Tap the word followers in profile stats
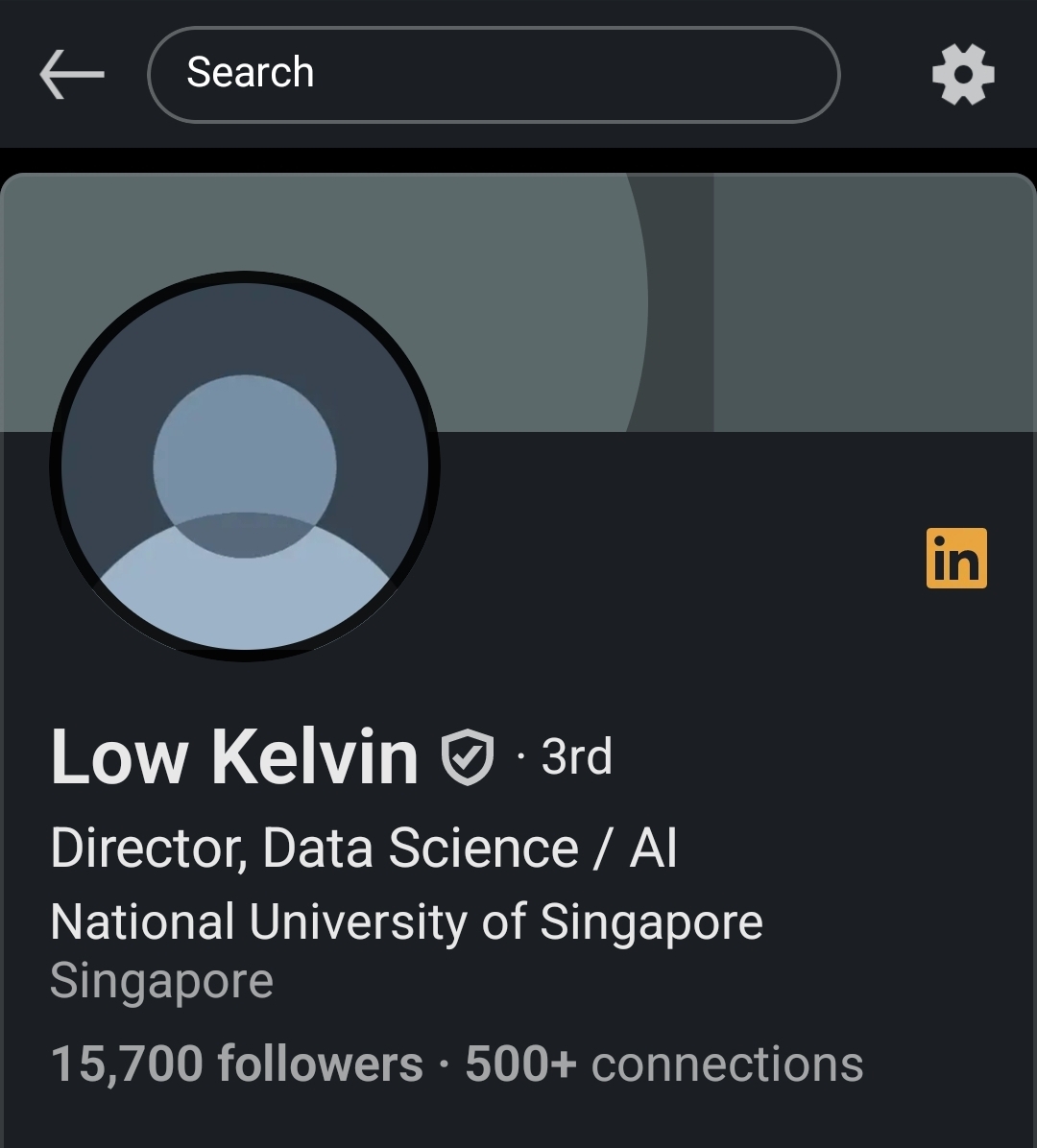This screenshot has width=1037, height=1148. pos(320,1064)
